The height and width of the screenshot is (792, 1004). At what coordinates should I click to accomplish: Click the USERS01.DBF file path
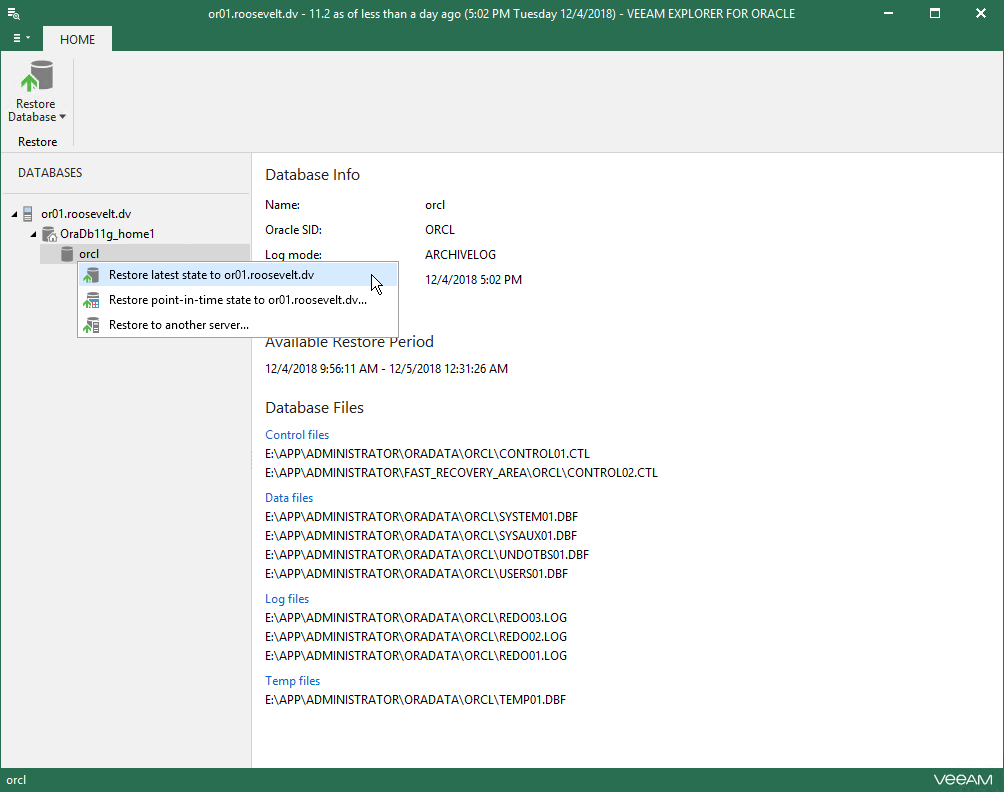[416, 574]
